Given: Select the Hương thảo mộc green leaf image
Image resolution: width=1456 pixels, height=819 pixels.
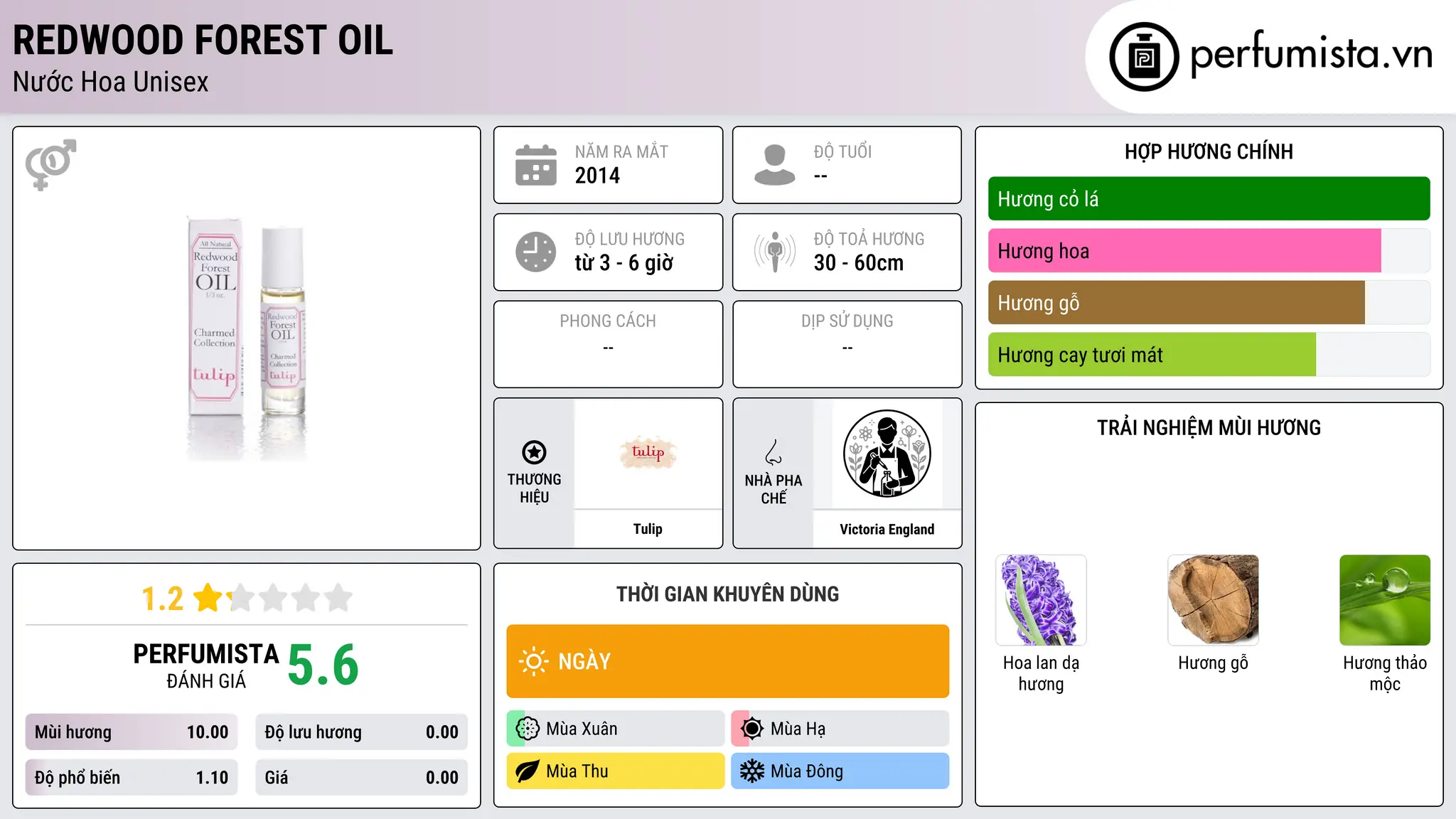Looking at the screenshot, I should point(1385,600).
